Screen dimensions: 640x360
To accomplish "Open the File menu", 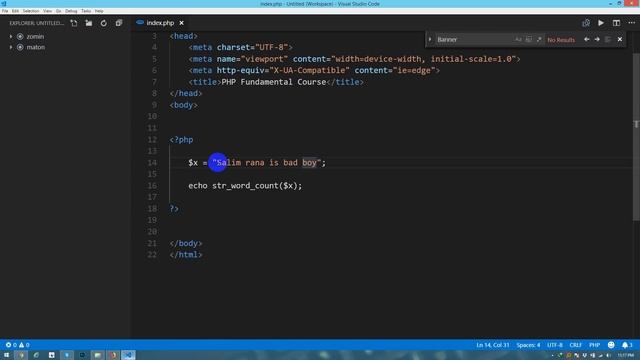I will coord(5,11).
